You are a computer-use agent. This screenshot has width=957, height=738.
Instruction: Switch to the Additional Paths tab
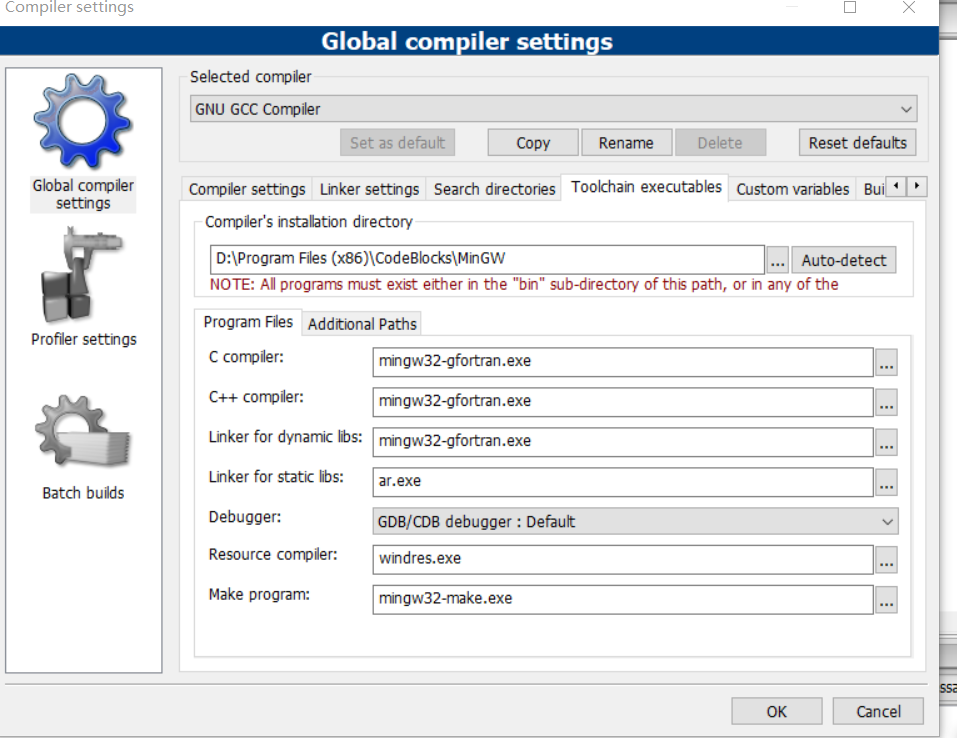pos(361,324)
